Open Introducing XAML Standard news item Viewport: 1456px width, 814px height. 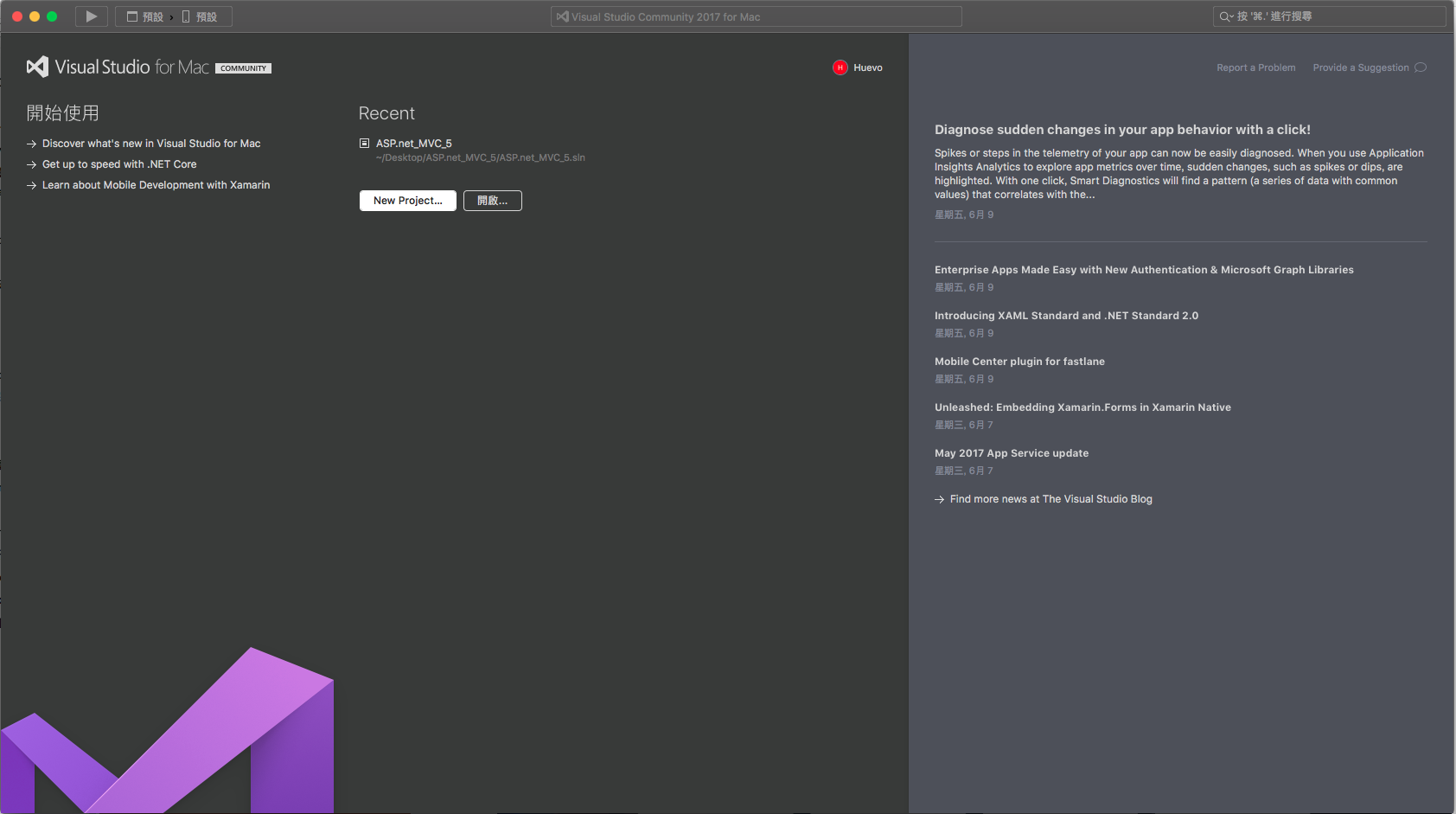(x=1066, y=316)
